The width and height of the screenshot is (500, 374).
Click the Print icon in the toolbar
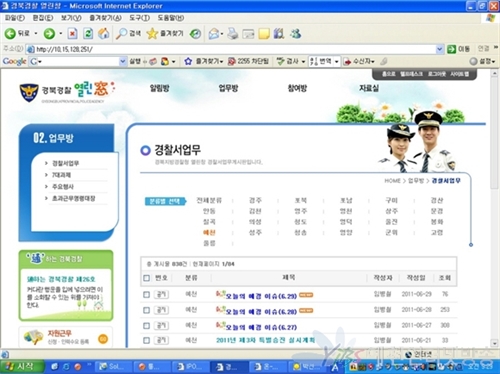point(233,33)
